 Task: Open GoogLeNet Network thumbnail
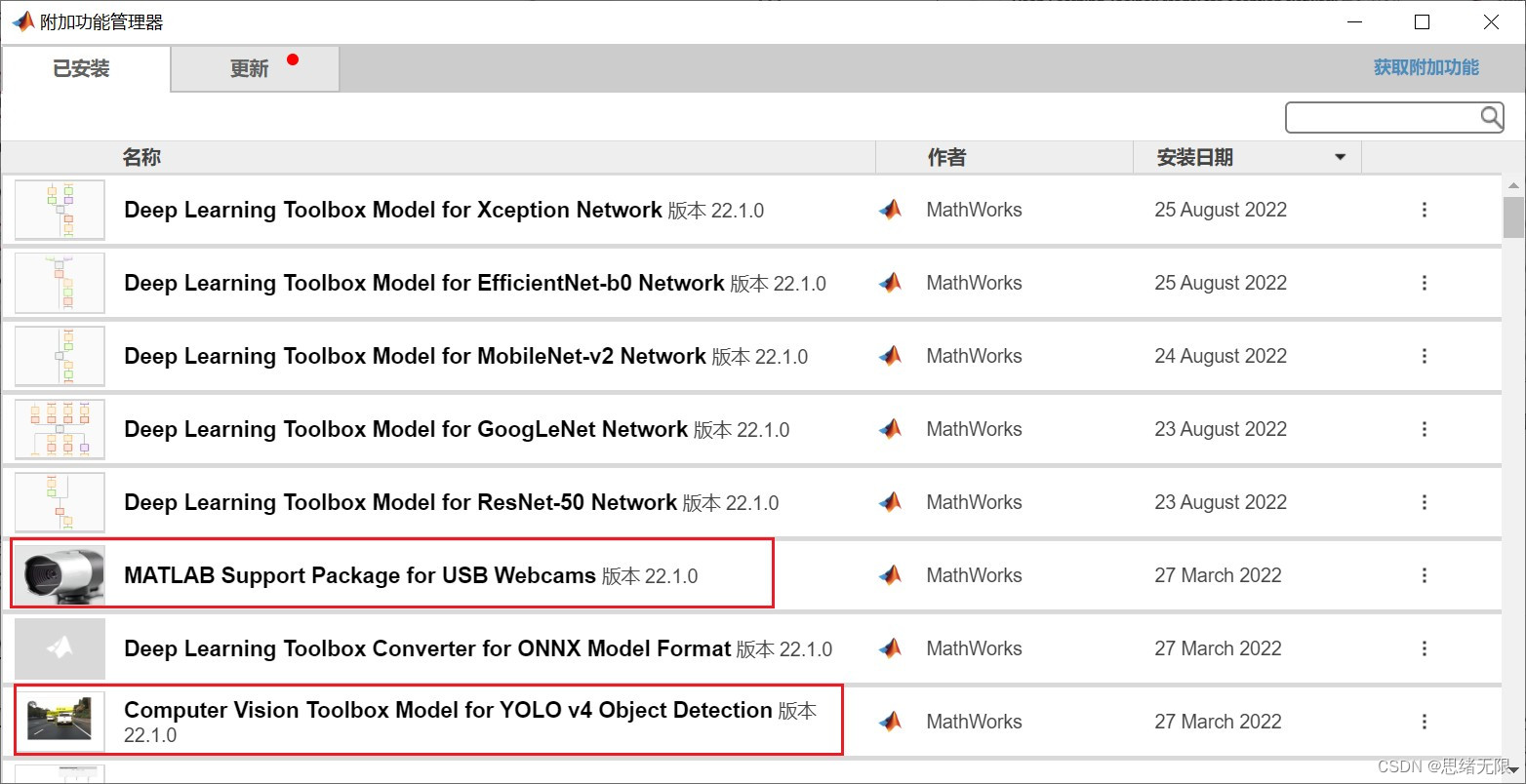tap(60, 429)
